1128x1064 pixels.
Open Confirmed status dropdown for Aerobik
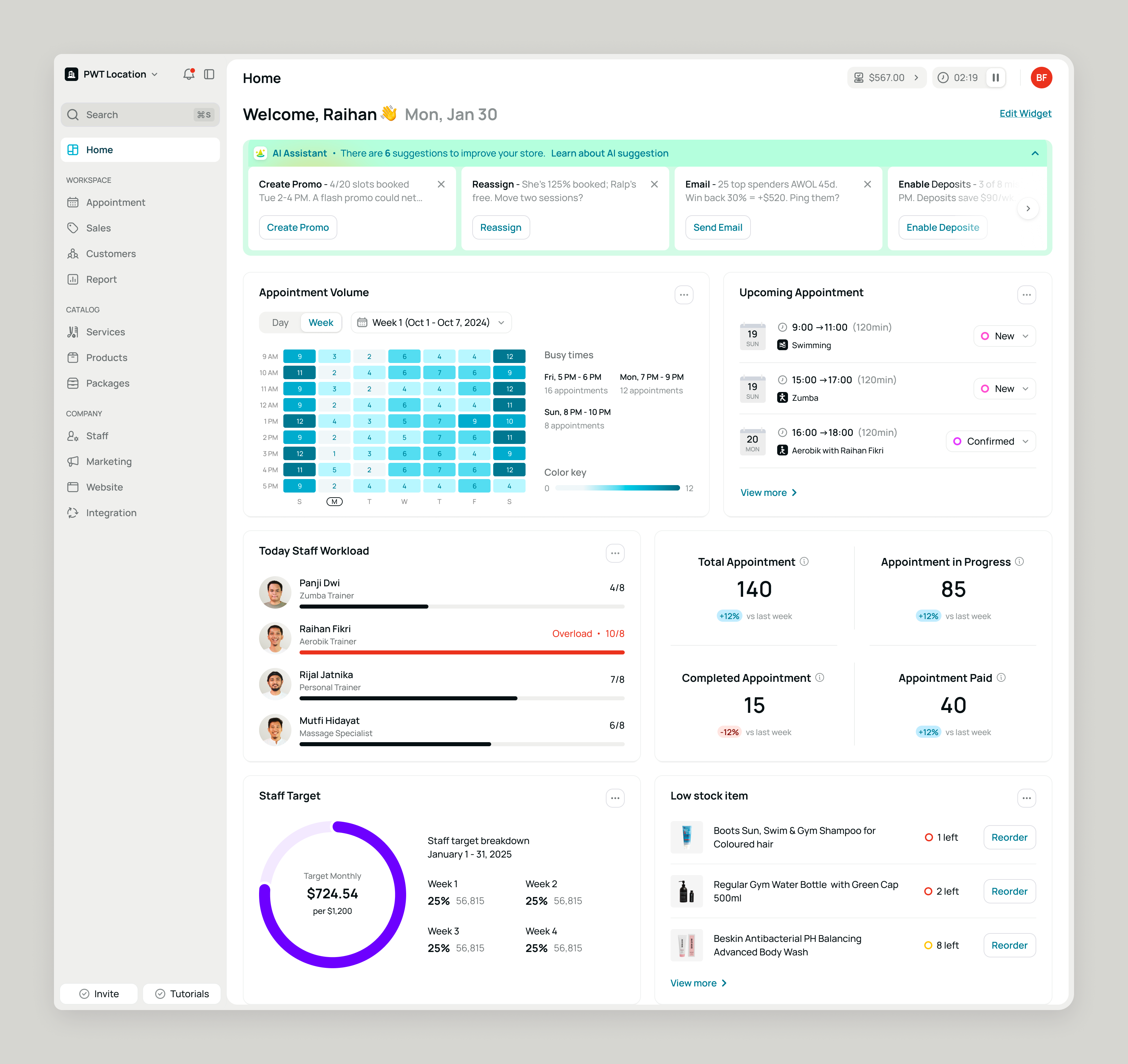pyautogui.click(x=990, y=442)
